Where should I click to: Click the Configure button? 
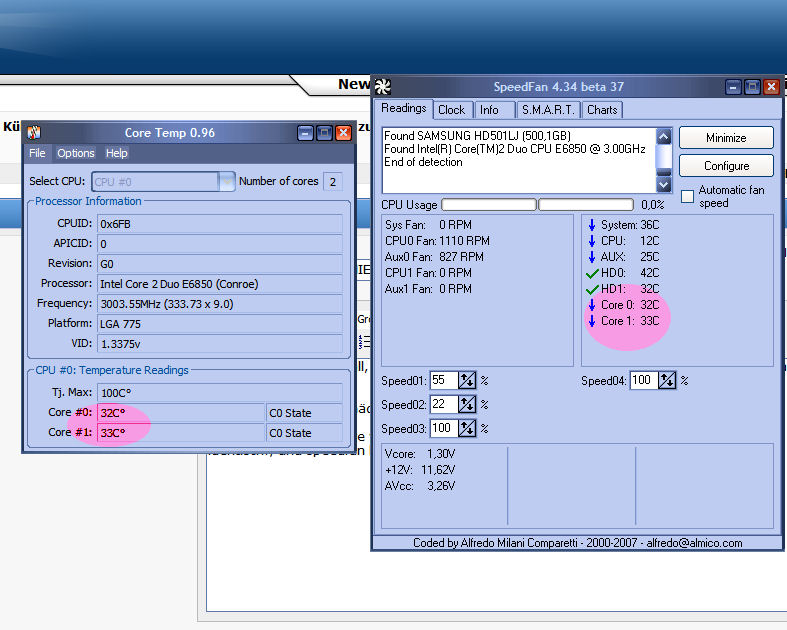point(726,166)
